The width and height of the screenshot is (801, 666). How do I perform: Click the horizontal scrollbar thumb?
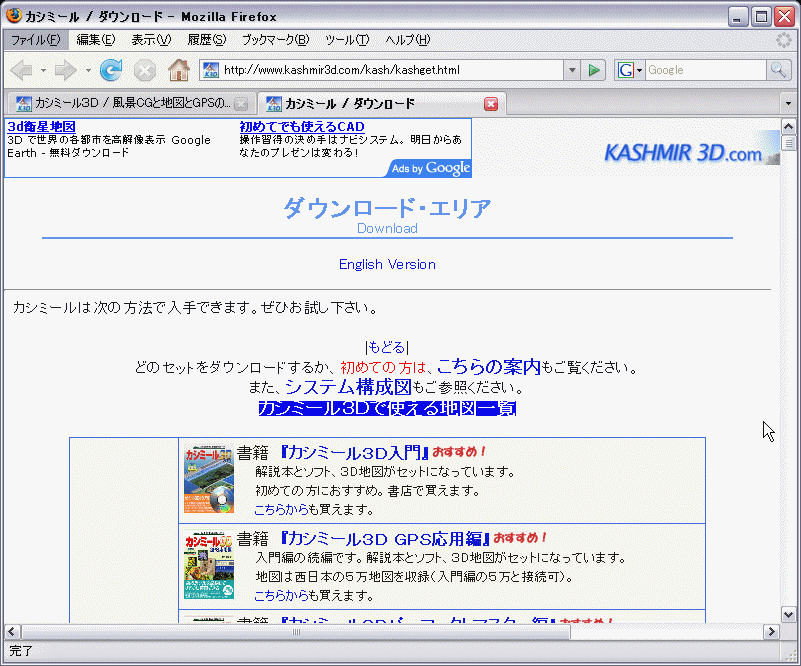point(296,632)
